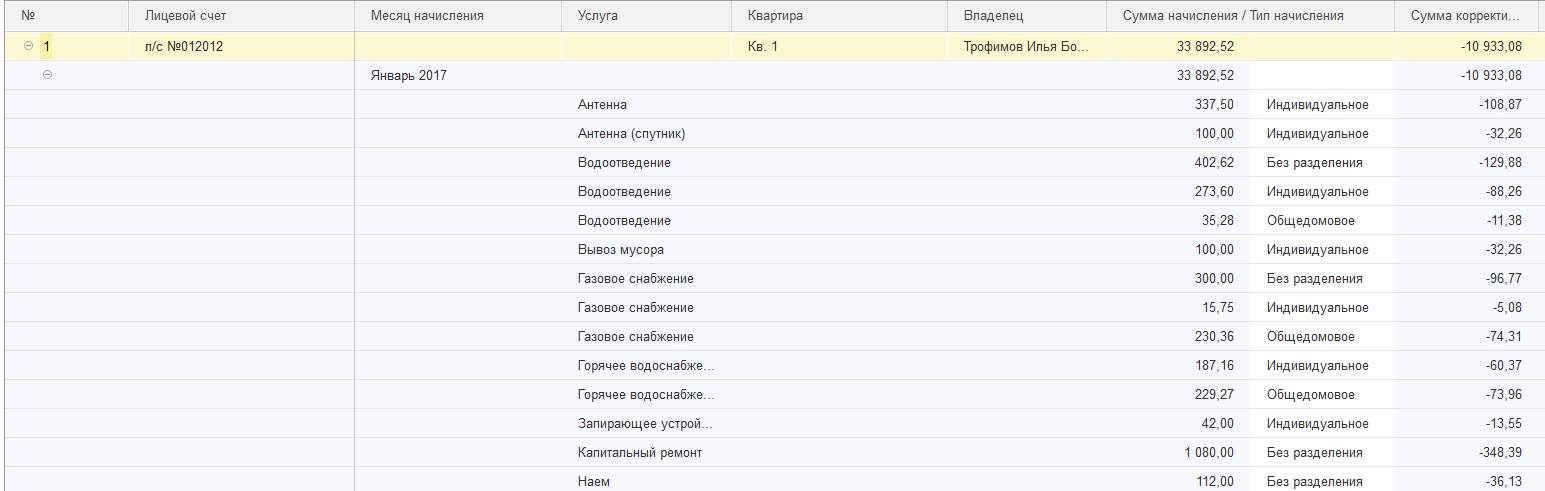Screen dimensions: 1545x491
Task: Click Водоотведение amount 402,62 cell
Action: pyautogui.click(x=1178, y=162)
